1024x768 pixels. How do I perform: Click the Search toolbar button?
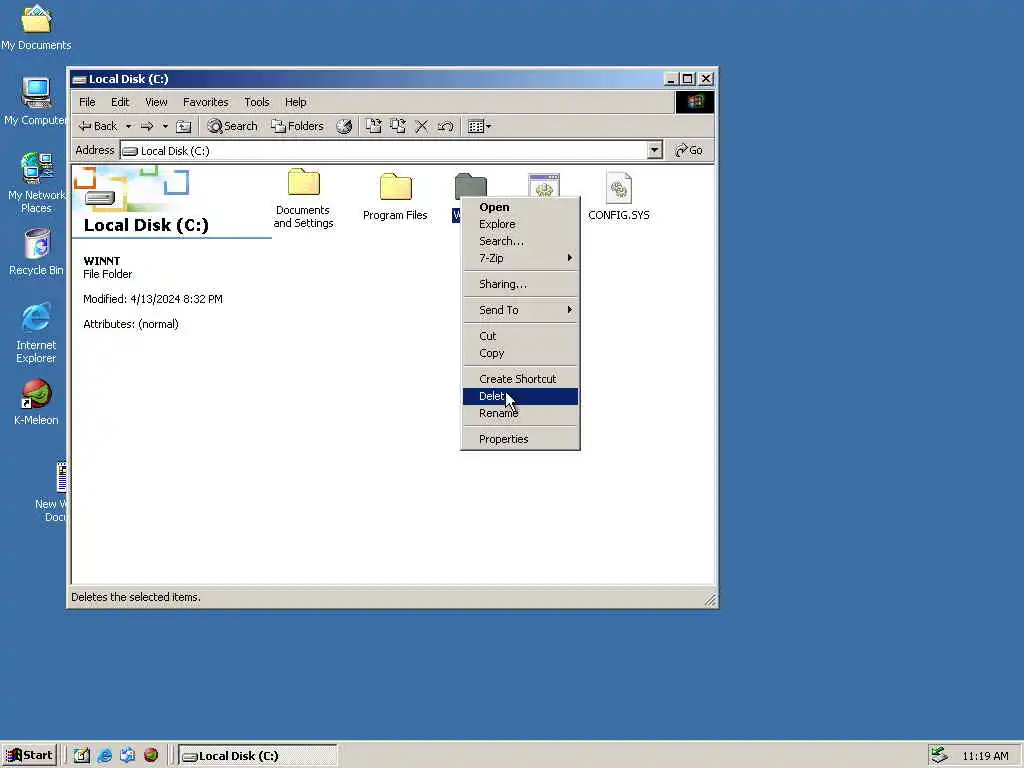232,126
